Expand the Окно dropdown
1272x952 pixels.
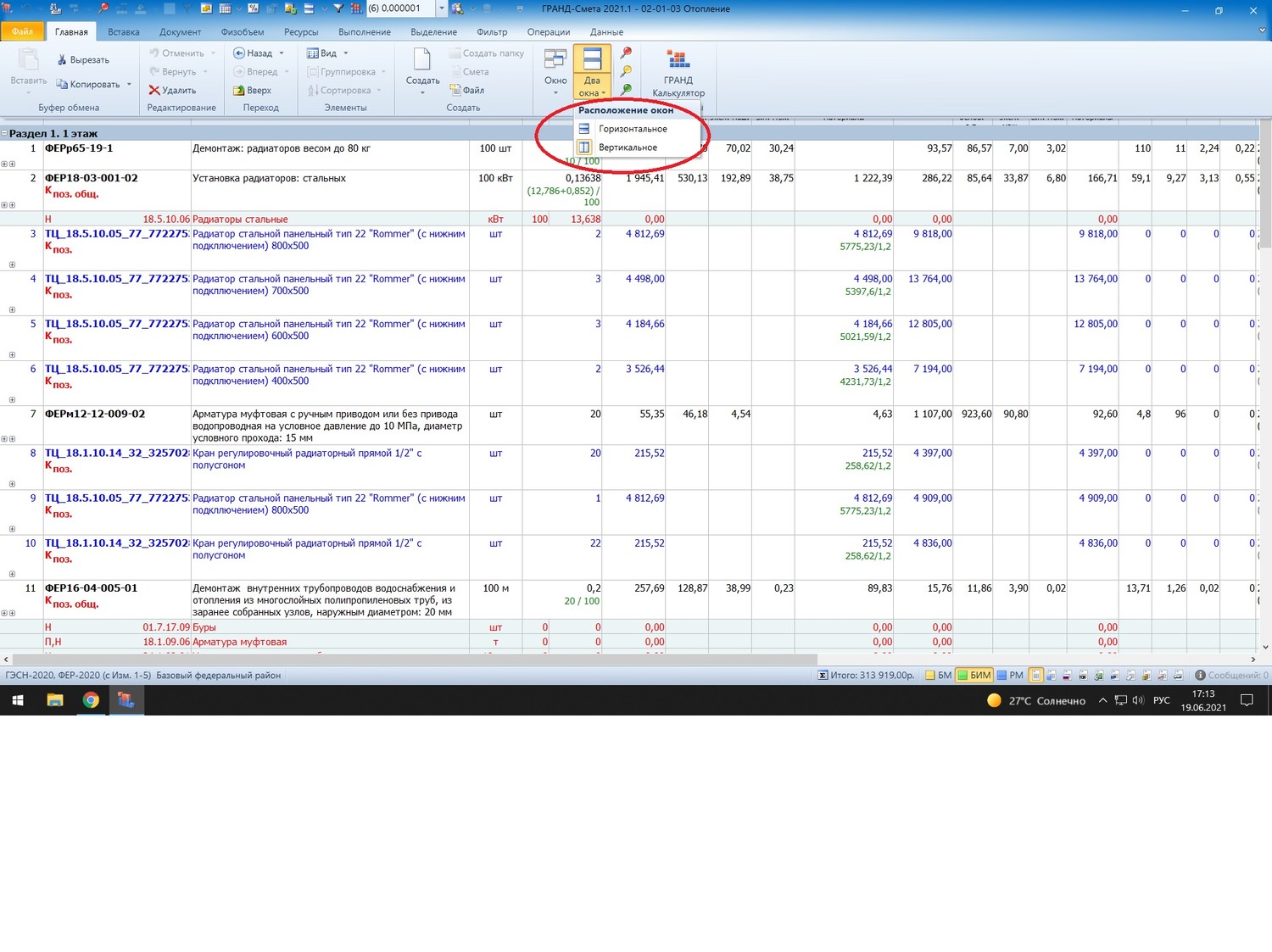click(555, 72)
